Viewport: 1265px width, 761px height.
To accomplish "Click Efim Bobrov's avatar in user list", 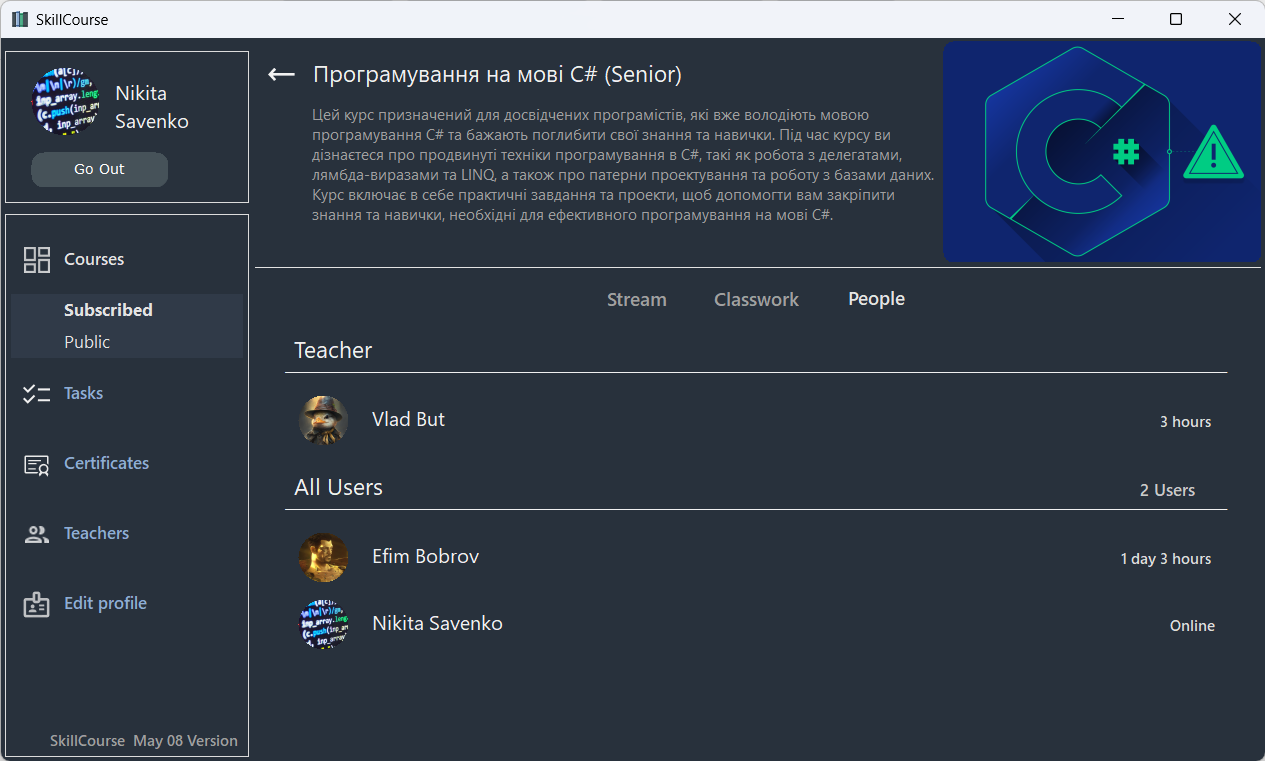I will click(324, 557).
